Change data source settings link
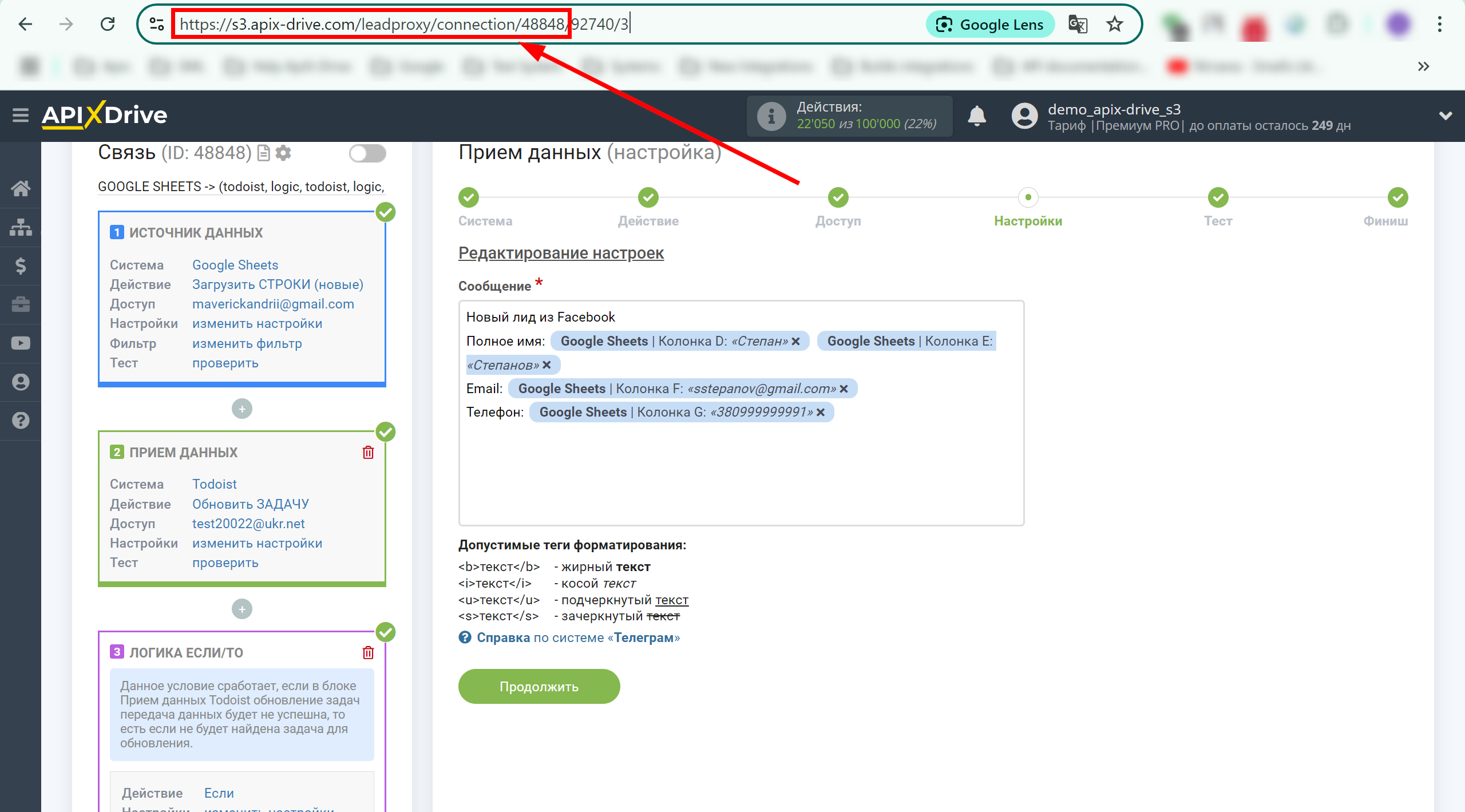The image size is (1465, 812). (x=257, y=323)
